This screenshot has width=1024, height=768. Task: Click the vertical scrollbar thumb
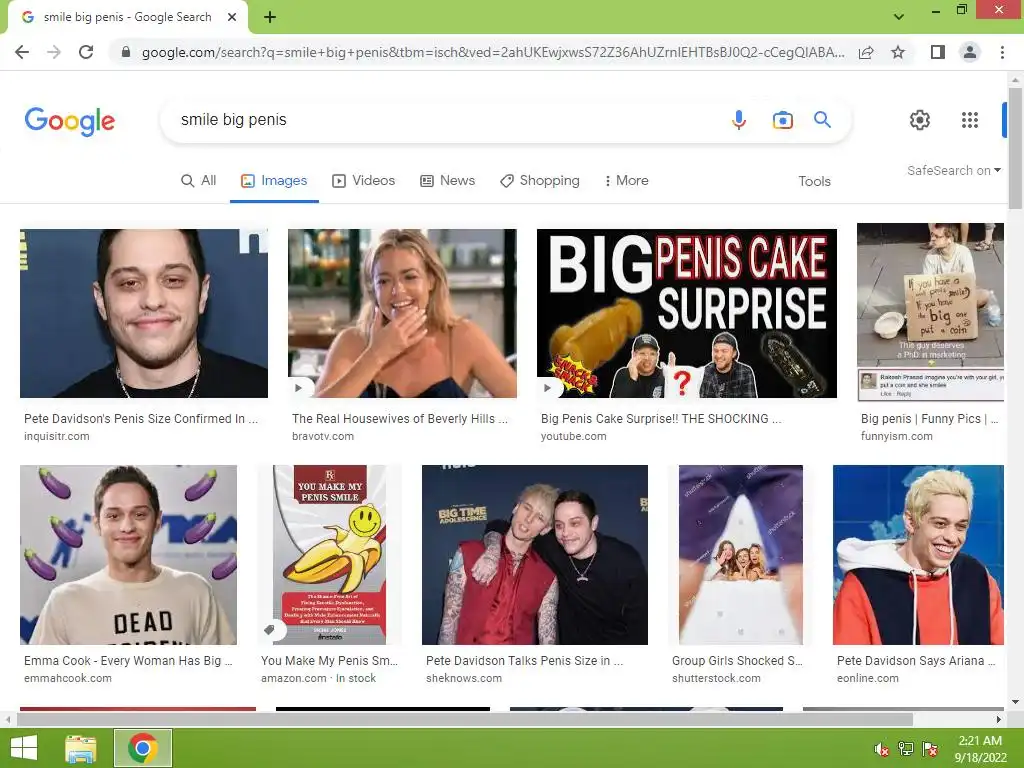point(1015,148)
